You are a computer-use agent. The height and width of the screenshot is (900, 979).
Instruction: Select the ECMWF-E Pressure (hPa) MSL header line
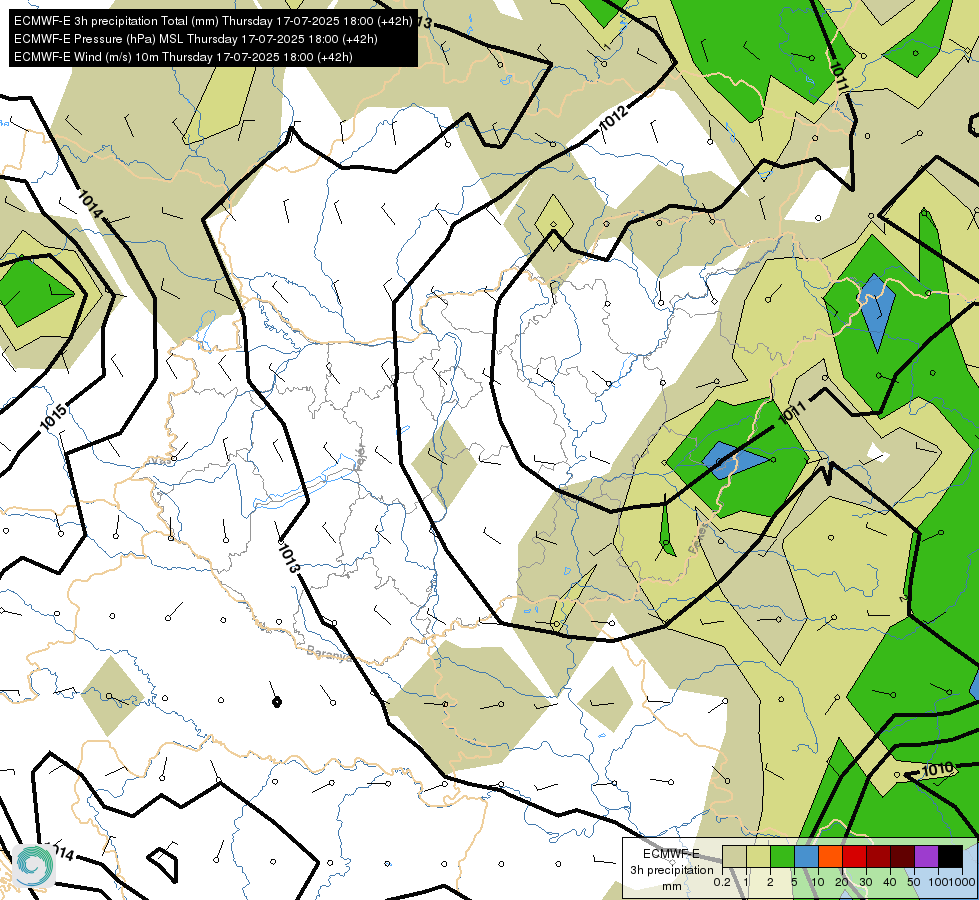[195, 39]
